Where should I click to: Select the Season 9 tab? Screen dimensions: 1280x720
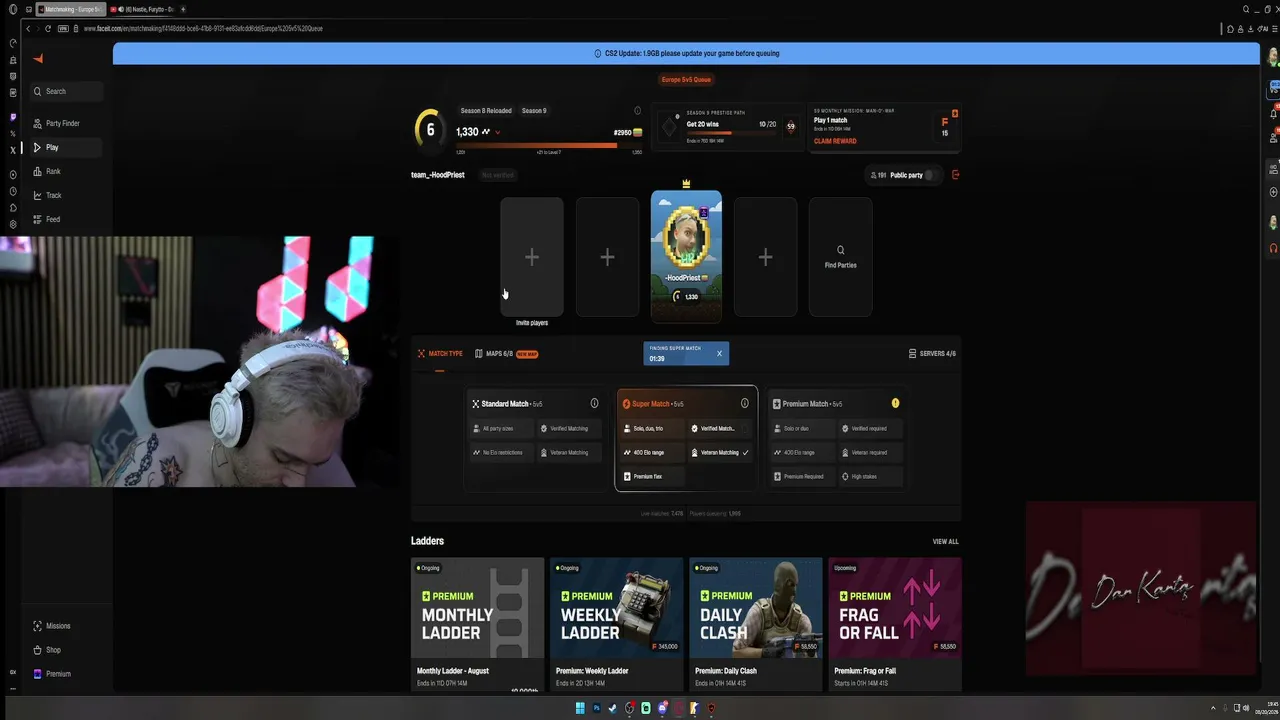click(534, 111)
